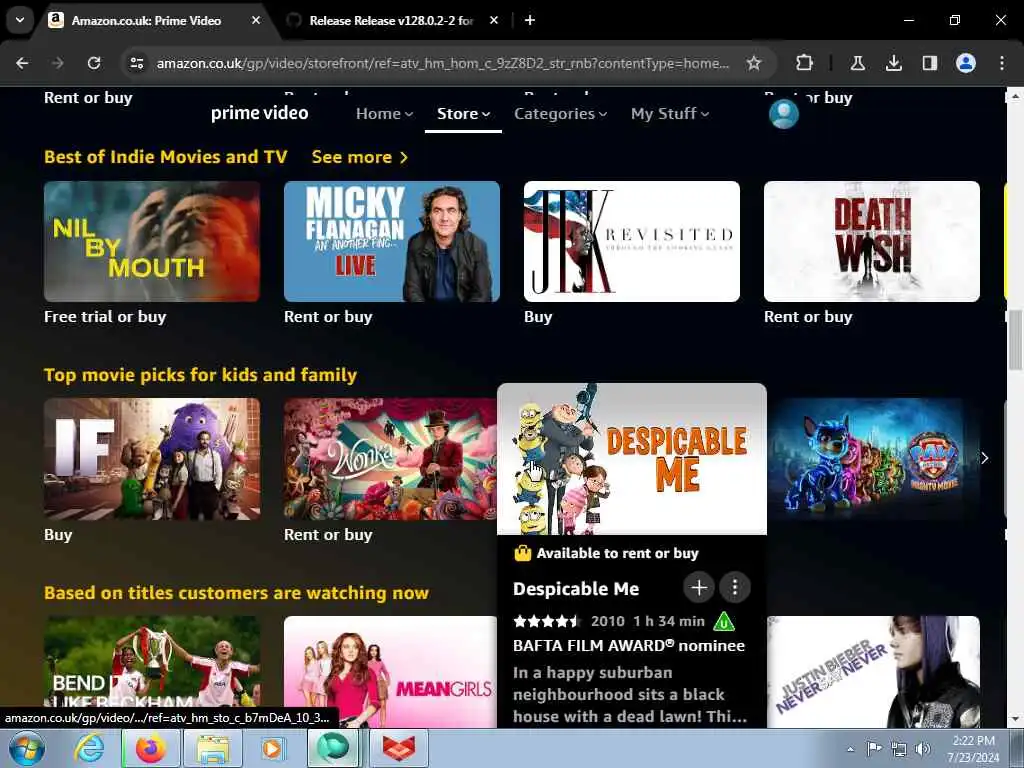The width and height of the screenshot is (1024, 768).
Task: Open the IF movie thumbnail
Action: pos(152,459)
